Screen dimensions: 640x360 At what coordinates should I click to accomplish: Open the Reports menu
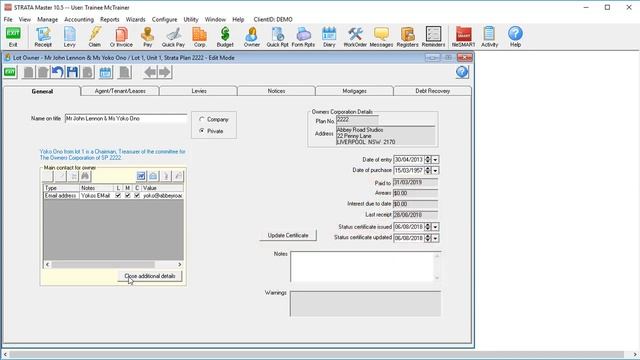109,19
